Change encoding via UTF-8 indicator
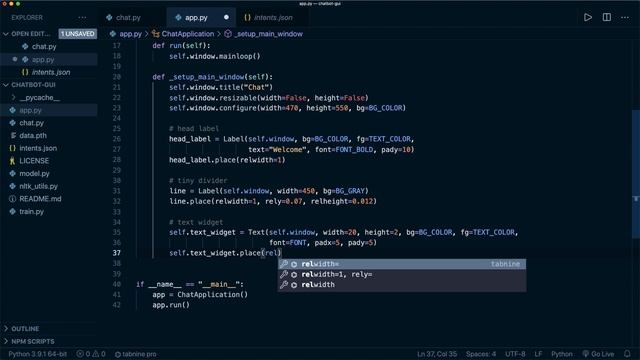 515,354
